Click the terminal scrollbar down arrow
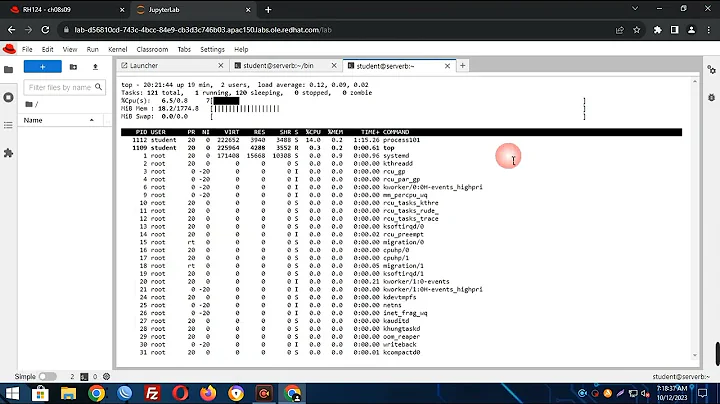The height and width of the screenshot is (404, 720). [695, 355]
